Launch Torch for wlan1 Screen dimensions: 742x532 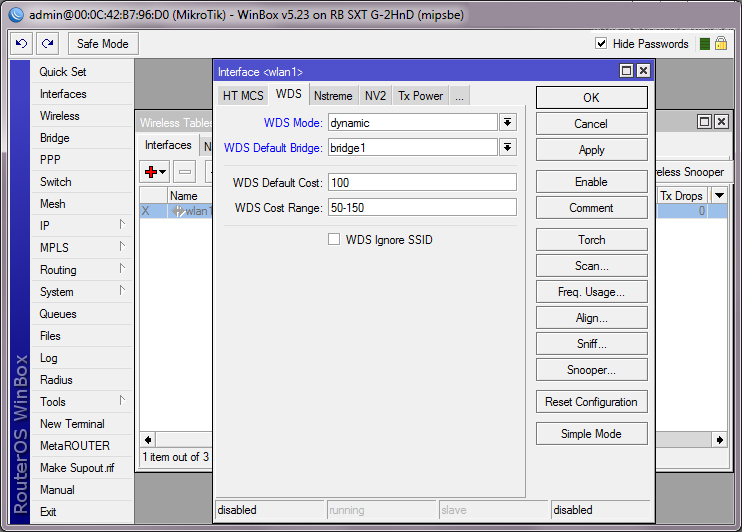pos(592,240)
